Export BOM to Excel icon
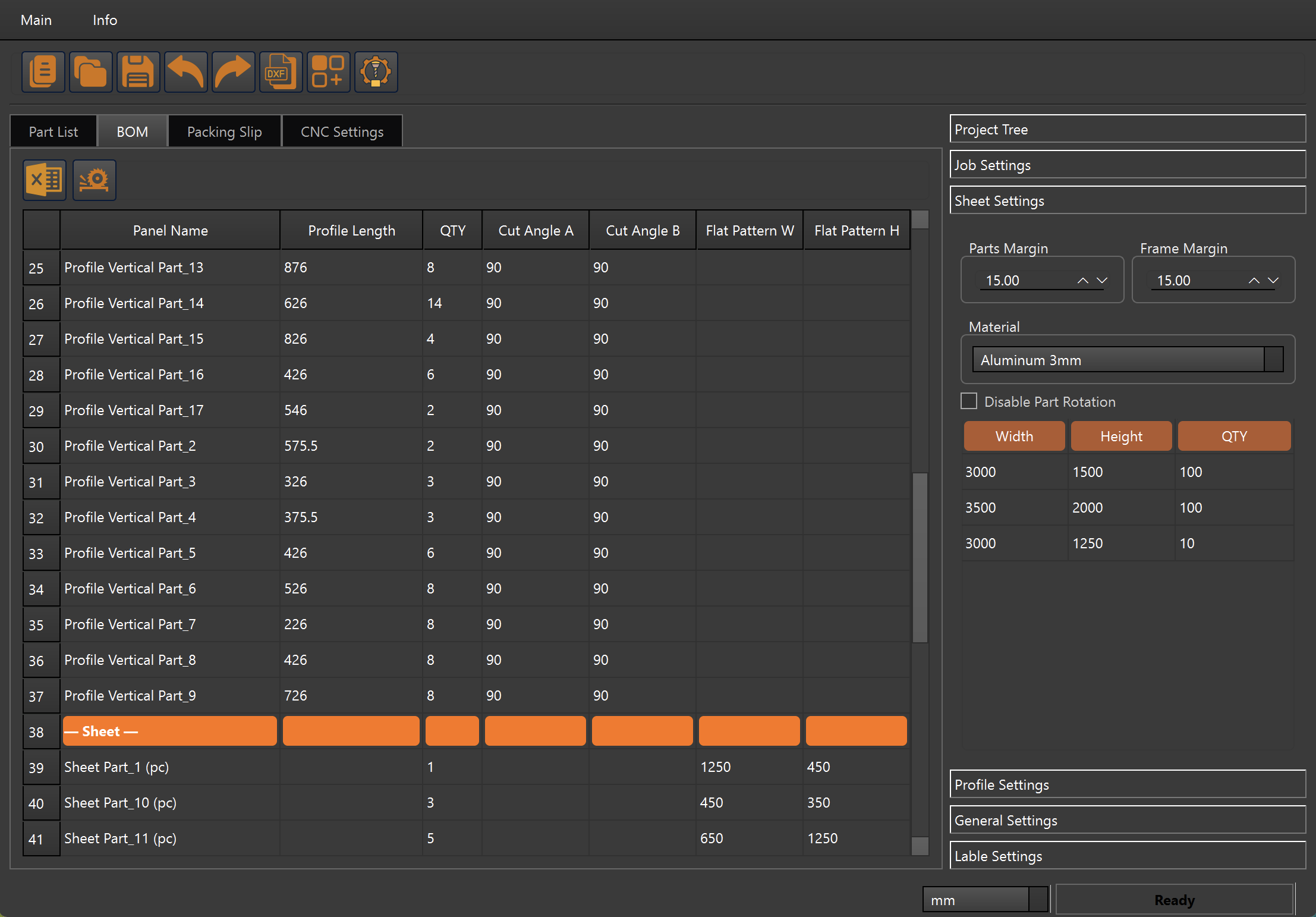The height and width of the screenshot is (917, 1316). pyautogui.click(x=45, y=180)
